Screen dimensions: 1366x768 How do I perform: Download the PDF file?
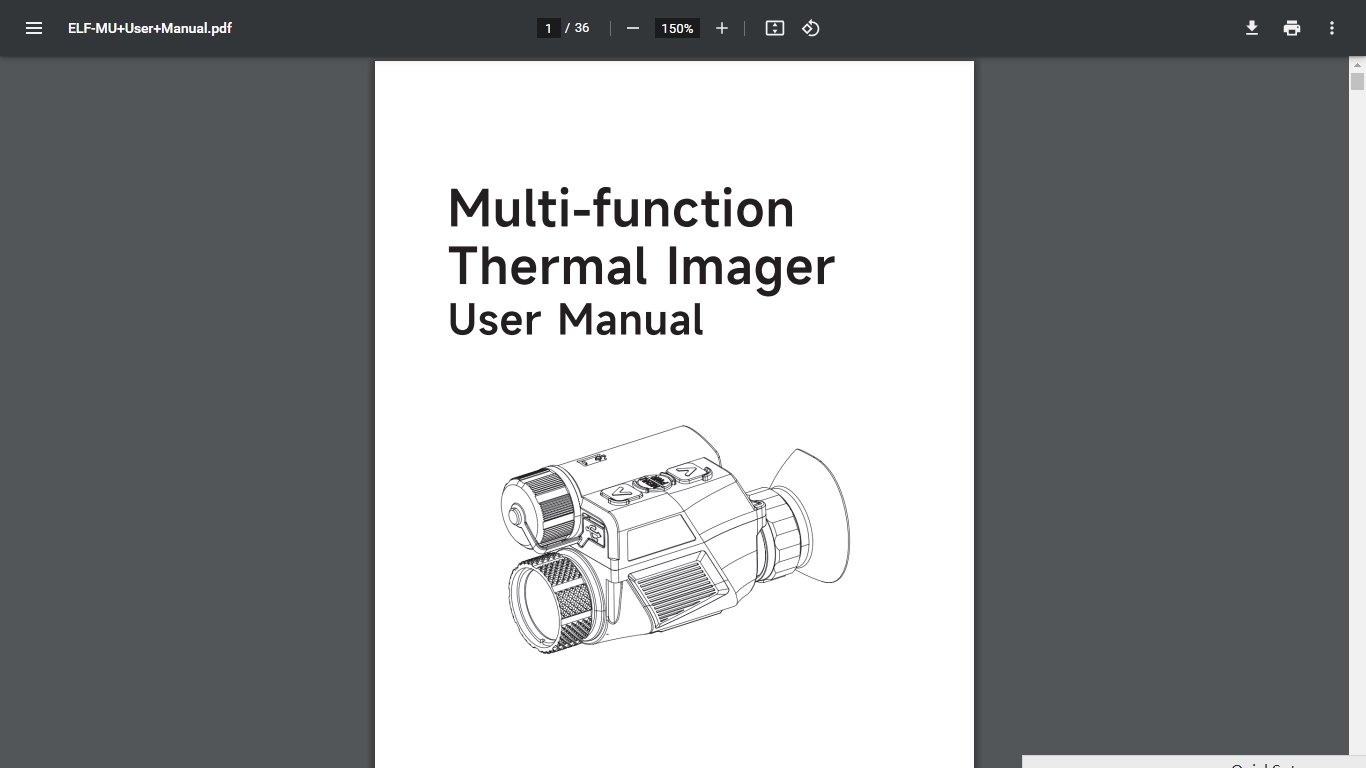click(1252, 28)
